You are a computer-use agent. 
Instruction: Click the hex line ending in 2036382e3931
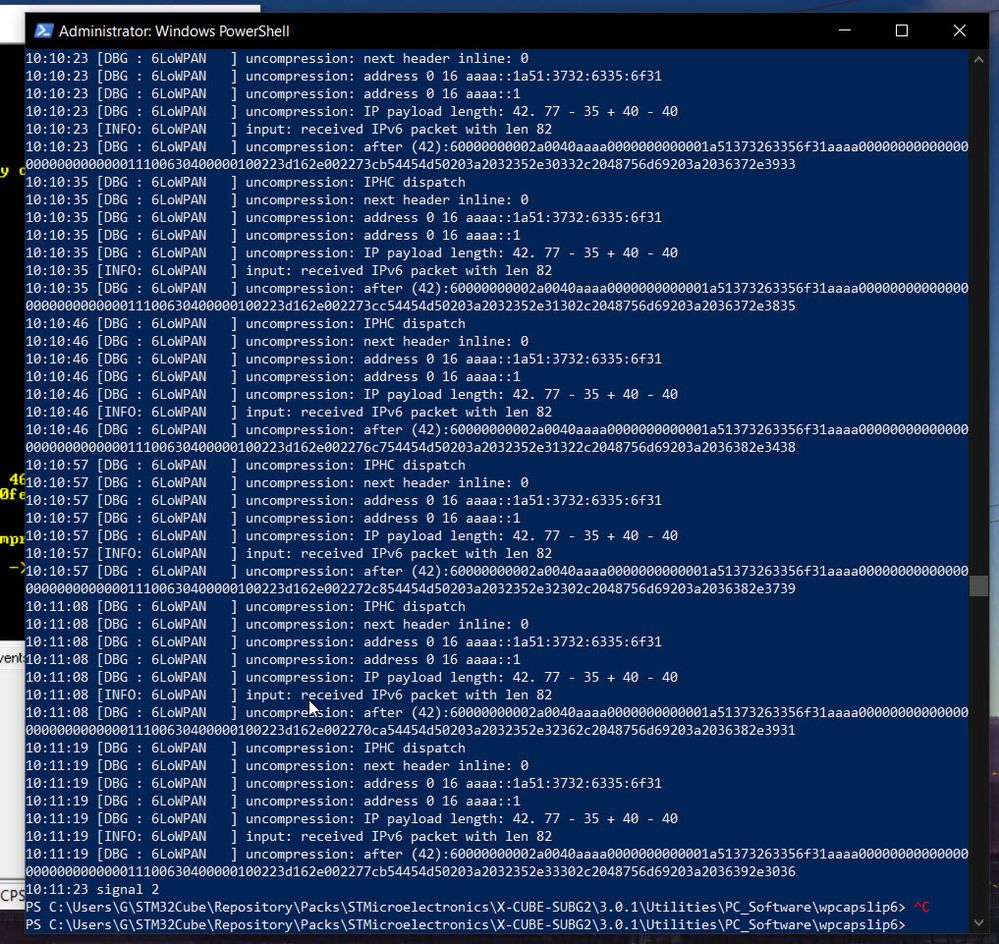[x=410, y=730]
